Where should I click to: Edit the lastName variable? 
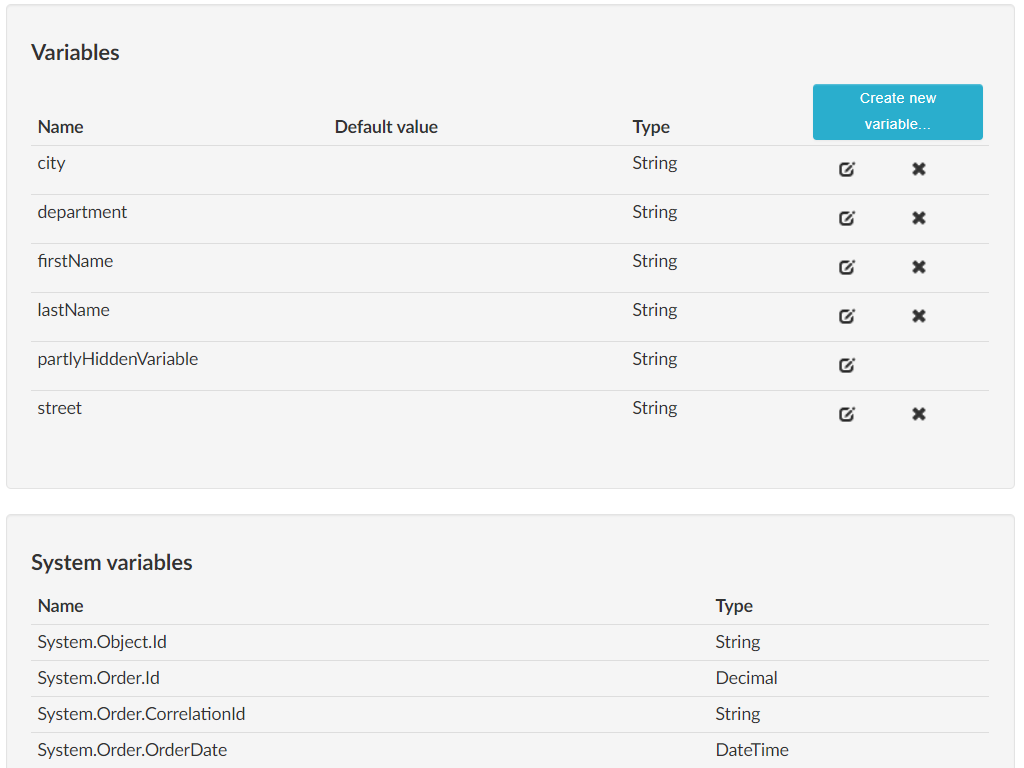click(x=847, y=316)
